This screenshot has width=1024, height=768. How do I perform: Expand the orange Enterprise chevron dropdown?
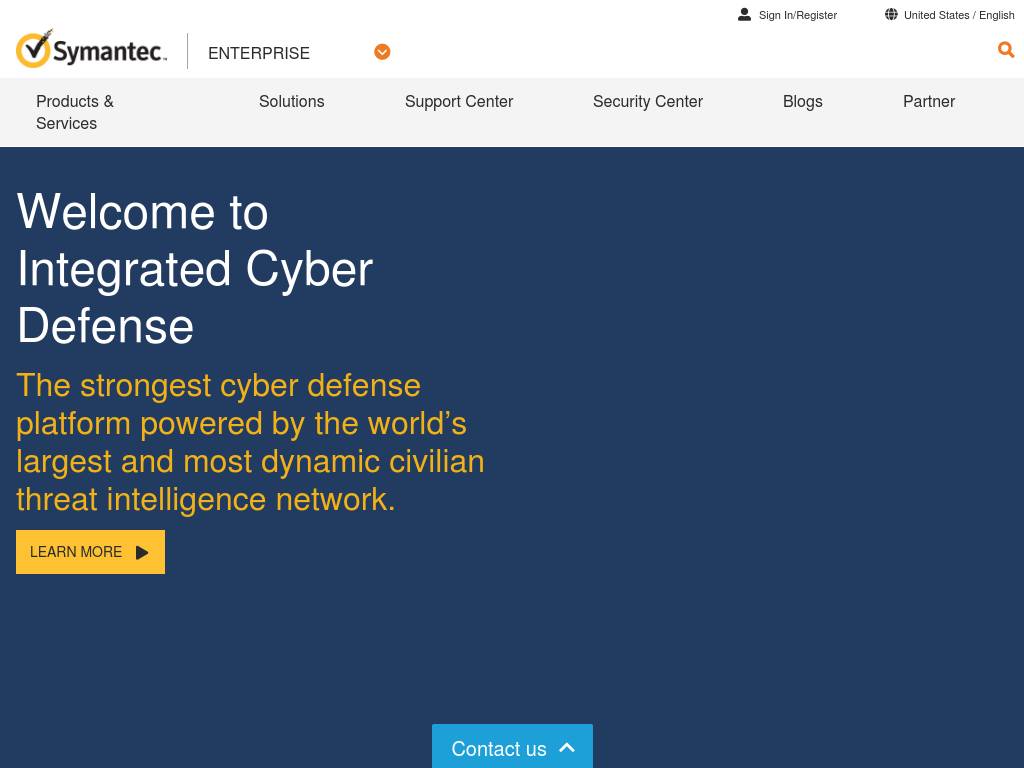point(382,52)
